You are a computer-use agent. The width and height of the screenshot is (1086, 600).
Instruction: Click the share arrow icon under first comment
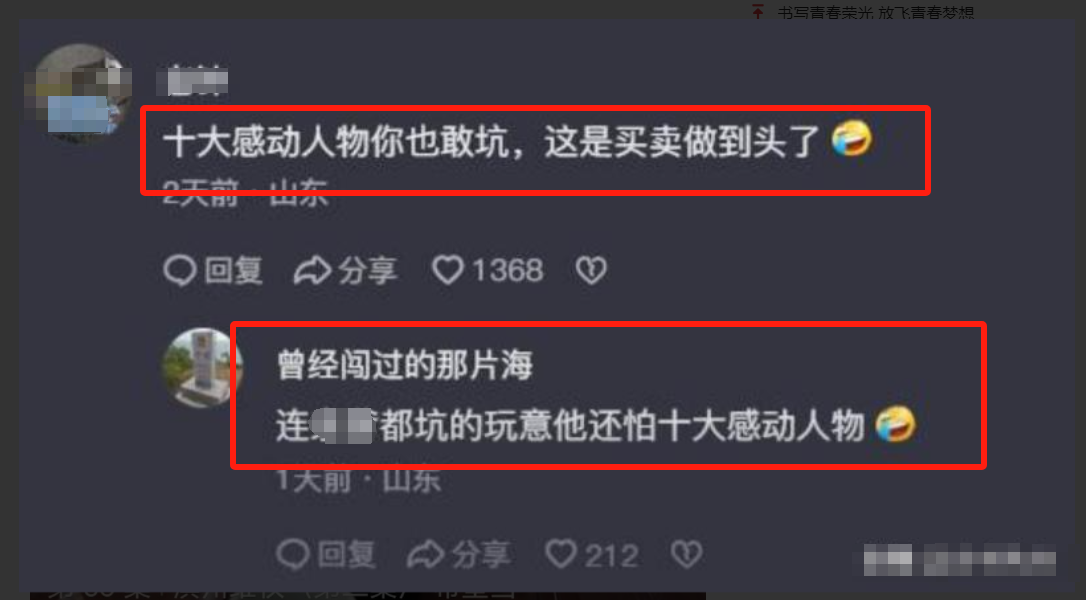click(x=312, y=270)
